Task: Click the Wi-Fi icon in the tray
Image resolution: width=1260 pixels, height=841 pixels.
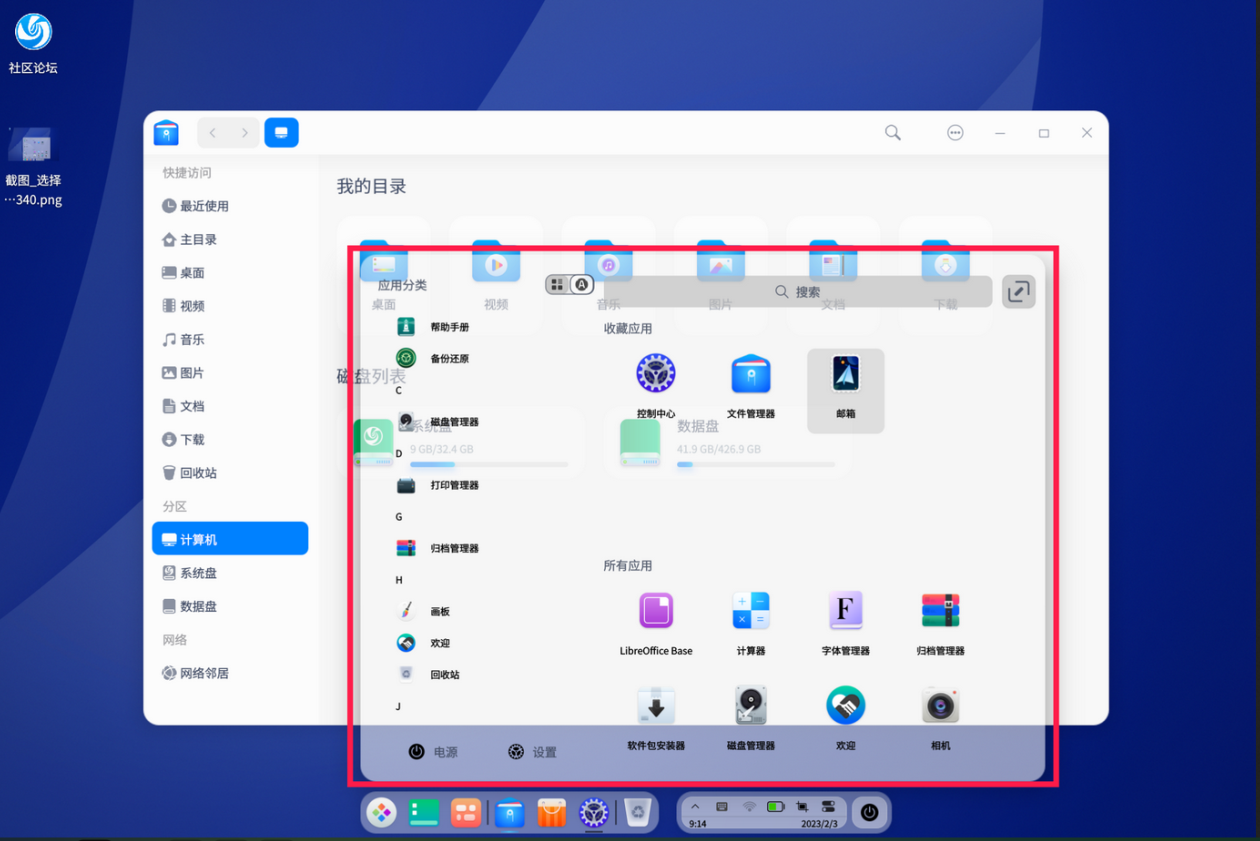Action: coord(749,806)
